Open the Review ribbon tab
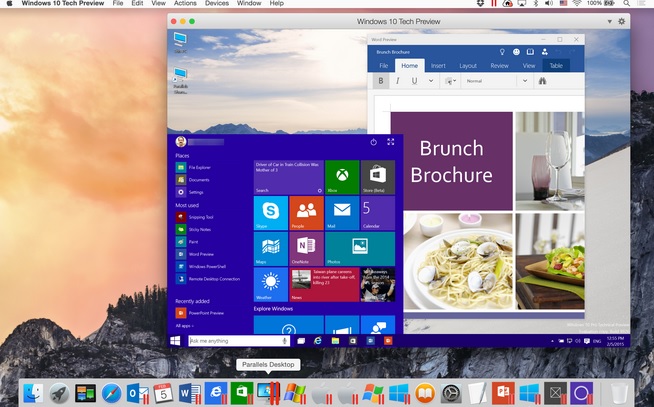 coord(499,65)
